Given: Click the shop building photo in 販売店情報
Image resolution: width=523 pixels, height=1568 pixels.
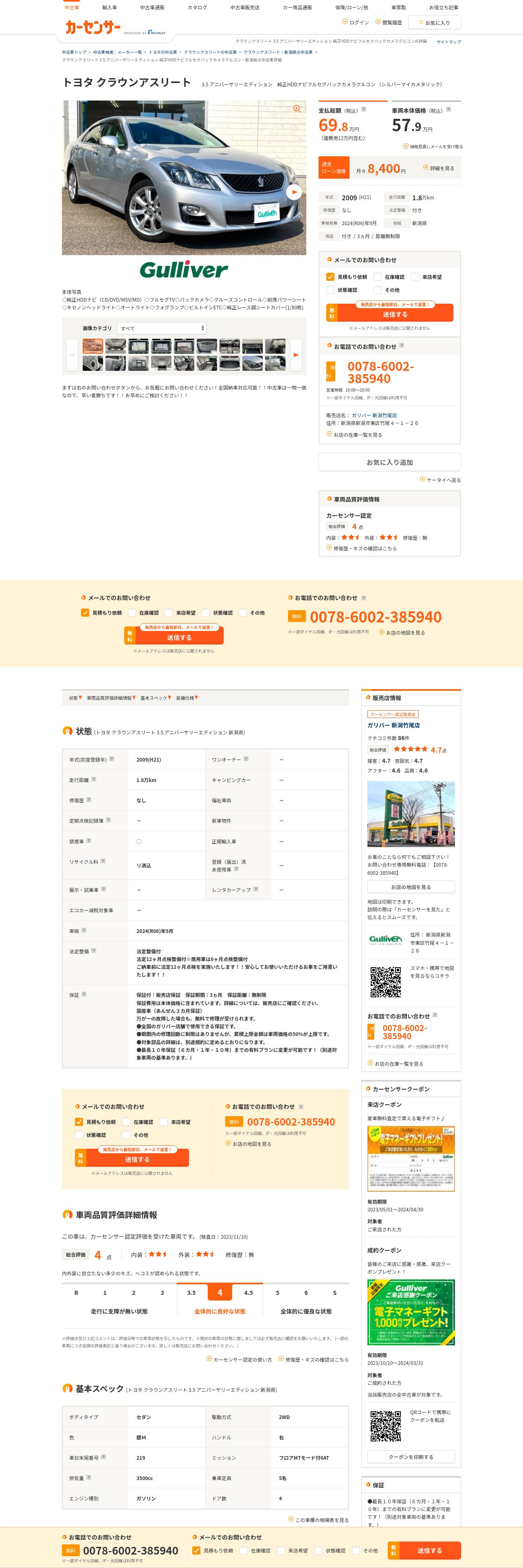Looking at the screenshot, I should (411, 814).
